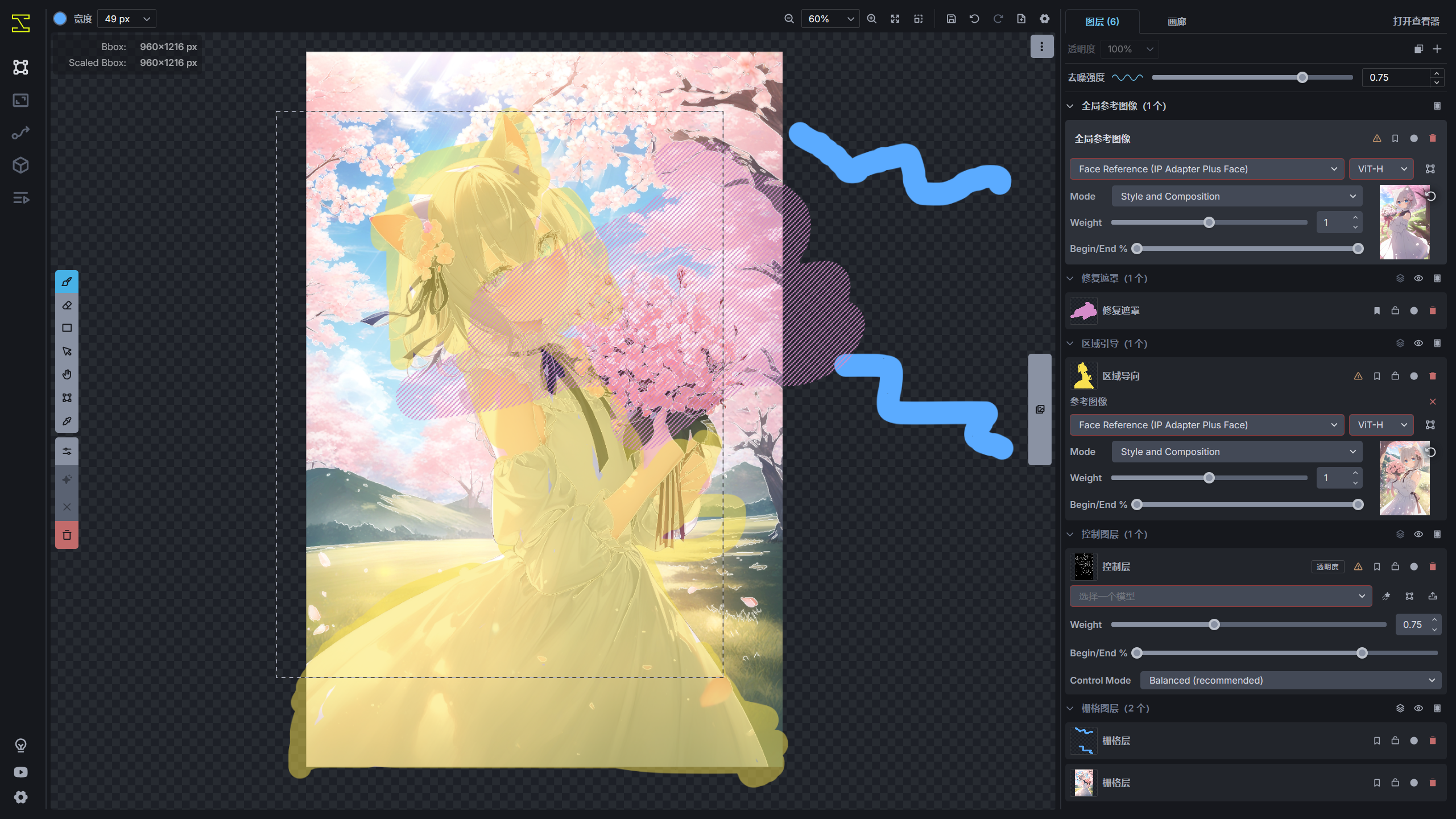The height and width of the screenshot is (819, 1456).
Task: Open the Models cube sidebar icon
Action: (20, 166)
